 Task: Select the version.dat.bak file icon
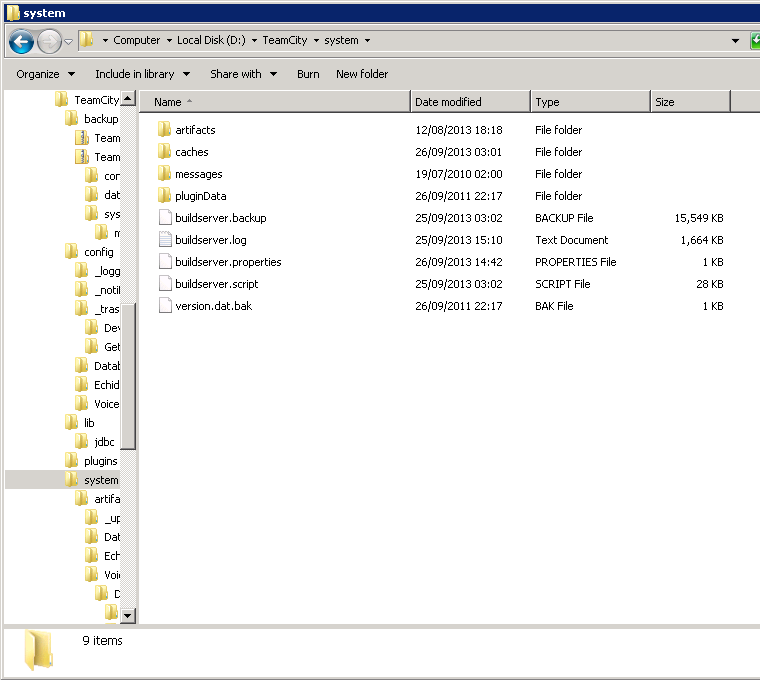click(165, 305)
